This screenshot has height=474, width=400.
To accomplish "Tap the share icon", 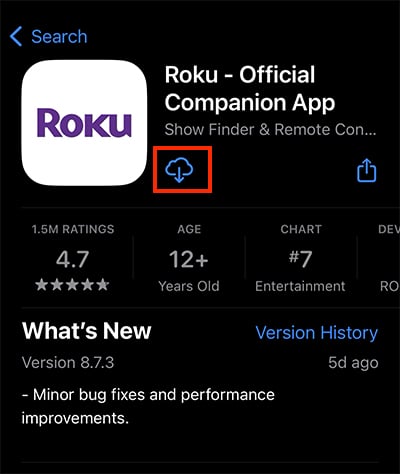I will (367, 170).
